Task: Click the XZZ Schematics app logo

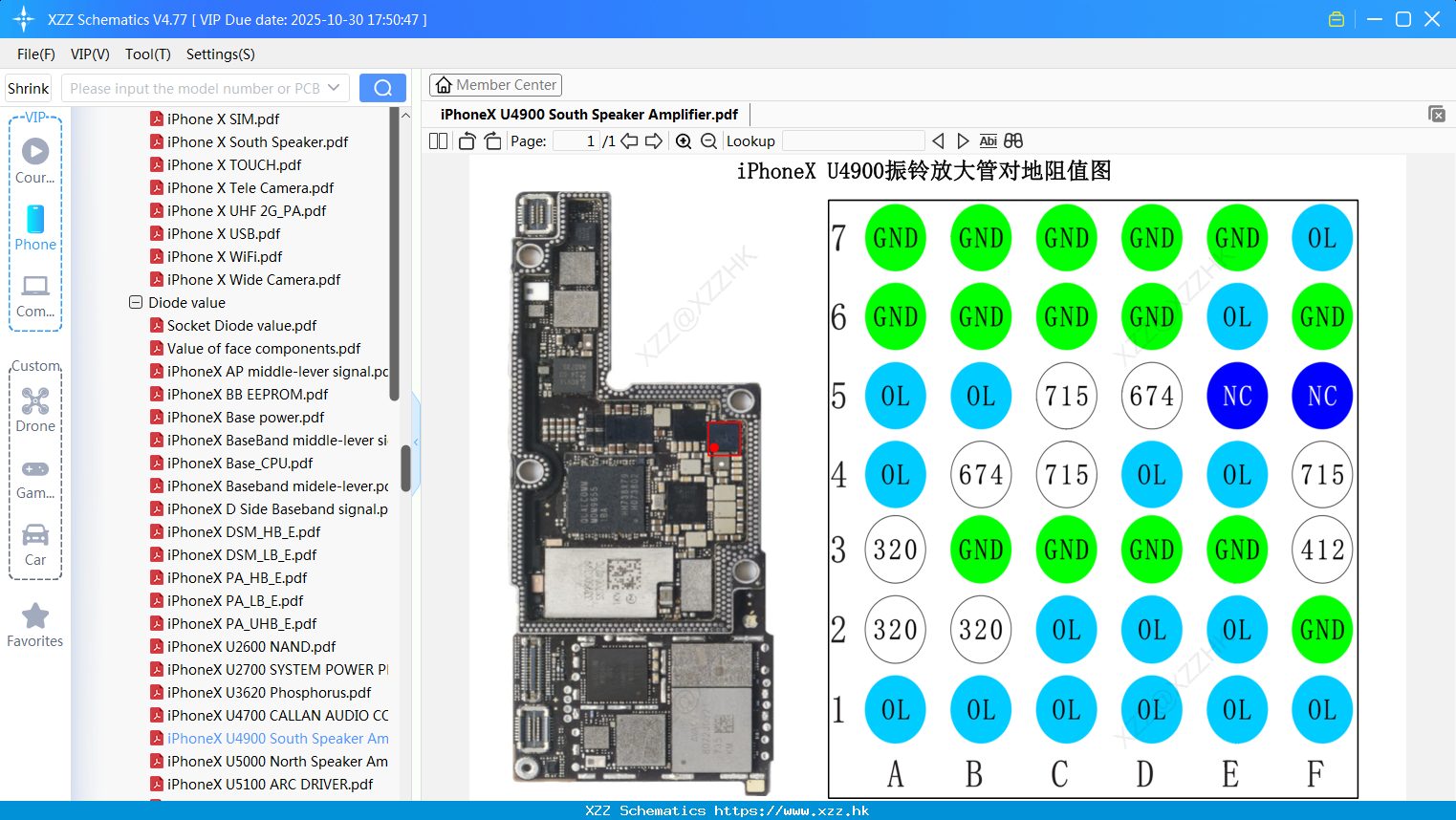Action: click(24, 19)
